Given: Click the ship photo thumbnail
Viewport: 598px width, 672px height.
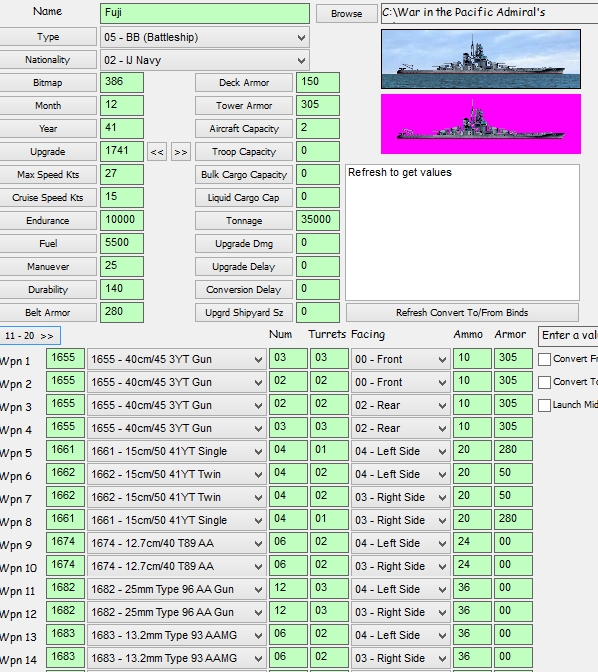Looking at the screenshot, I should click(481, 59).
